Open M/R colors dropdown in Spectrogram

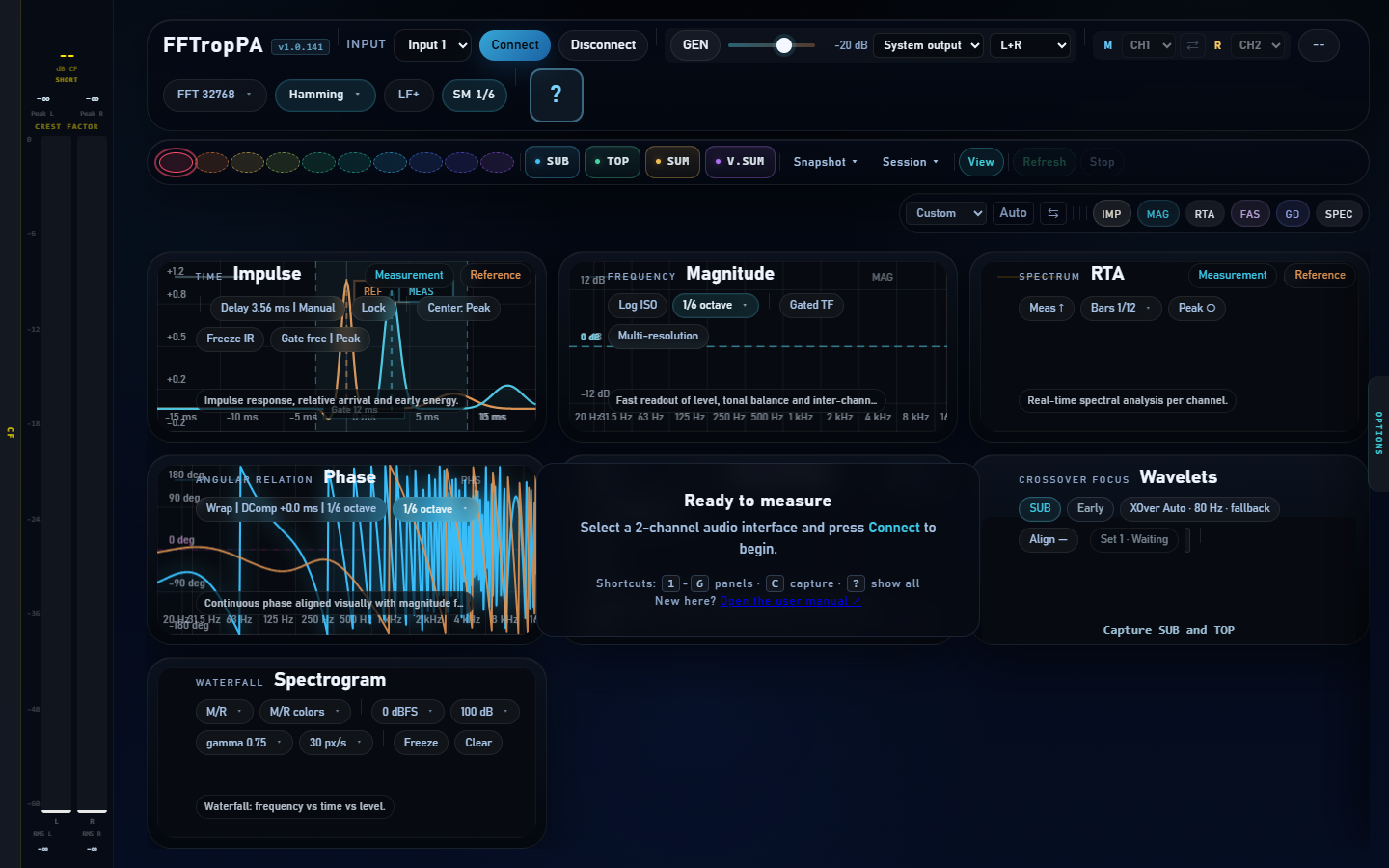tap(305, 712)
